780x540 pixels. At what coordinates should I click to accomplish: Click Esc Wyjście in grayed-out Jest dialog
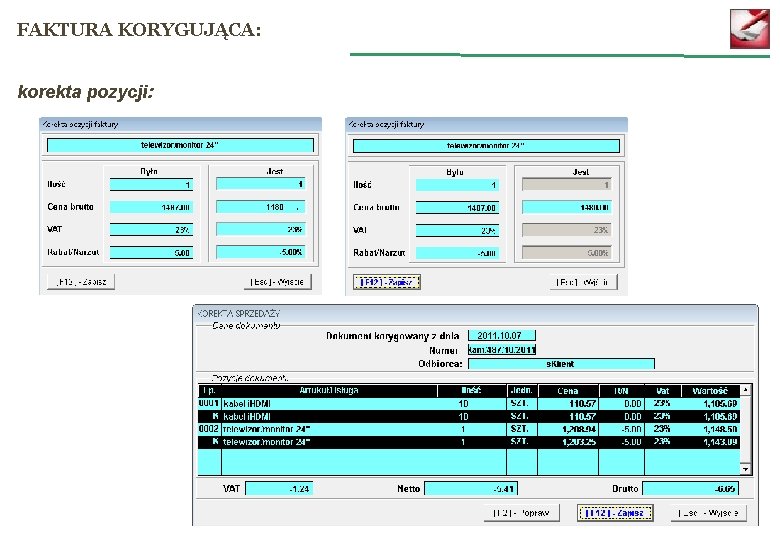pyautogui.click(x=583, y=282)
